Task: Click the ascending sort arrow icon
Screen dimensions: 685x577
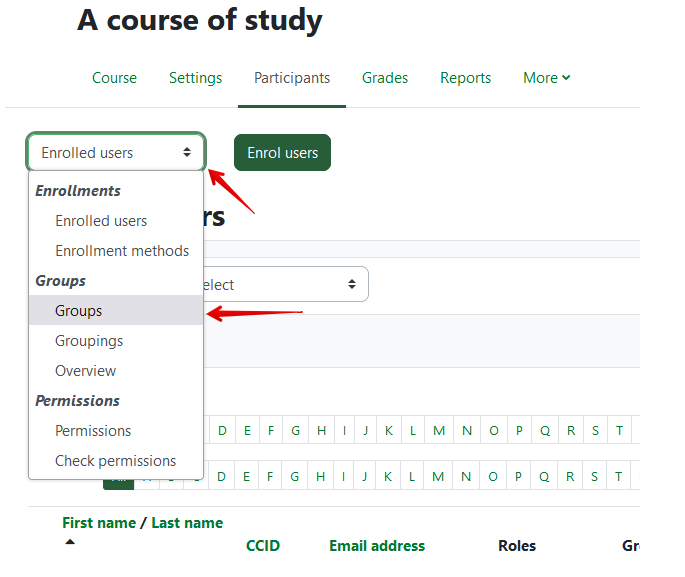Action: pos(70,543)
